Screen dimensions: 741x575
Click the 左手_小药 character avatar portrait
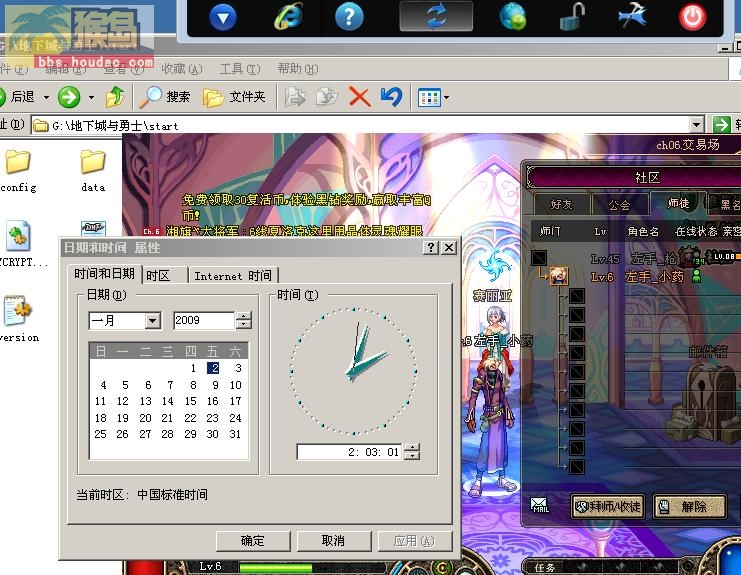pos(559,276)
